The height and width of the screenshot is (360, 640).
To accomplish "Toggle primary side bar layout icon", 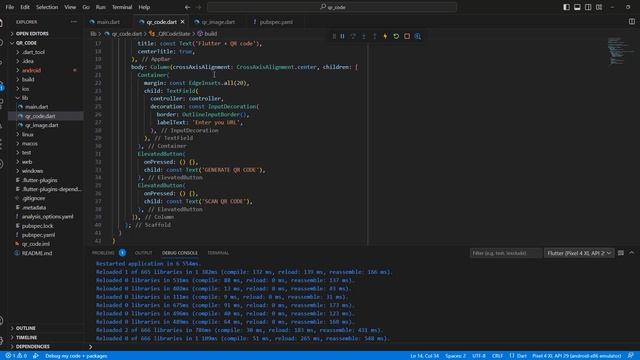I will (x=567, y=7).
